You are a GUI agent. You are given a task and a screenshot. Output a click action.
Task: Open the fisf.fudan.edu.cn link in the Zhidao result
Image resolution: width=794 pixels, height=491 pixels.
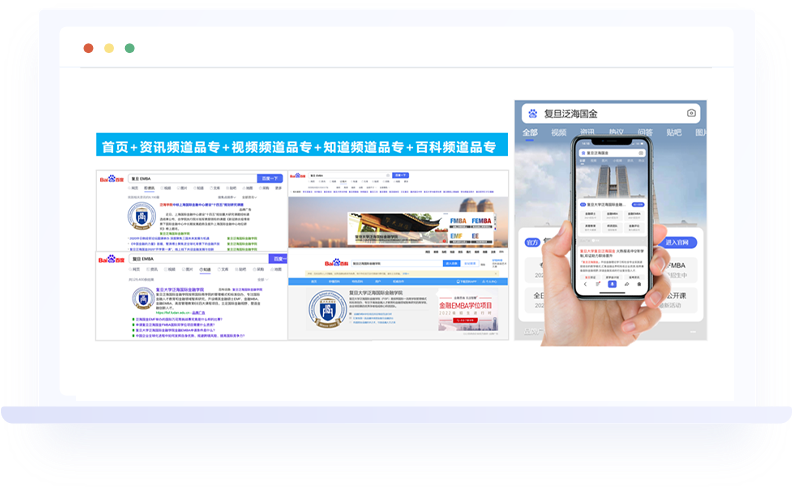pos(173,313)
